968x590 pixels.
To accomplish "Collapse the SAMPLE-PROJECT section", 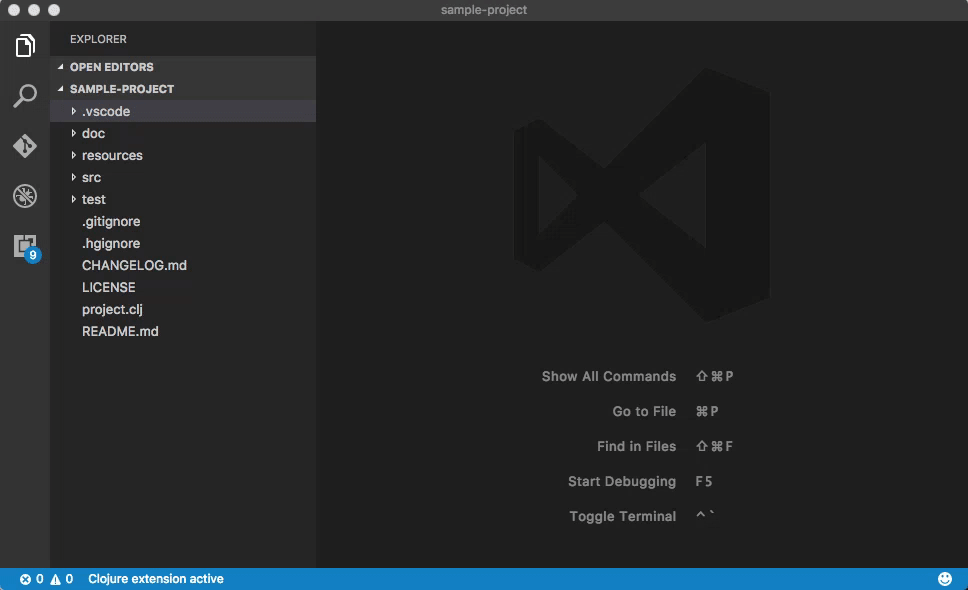I will 60,89.
